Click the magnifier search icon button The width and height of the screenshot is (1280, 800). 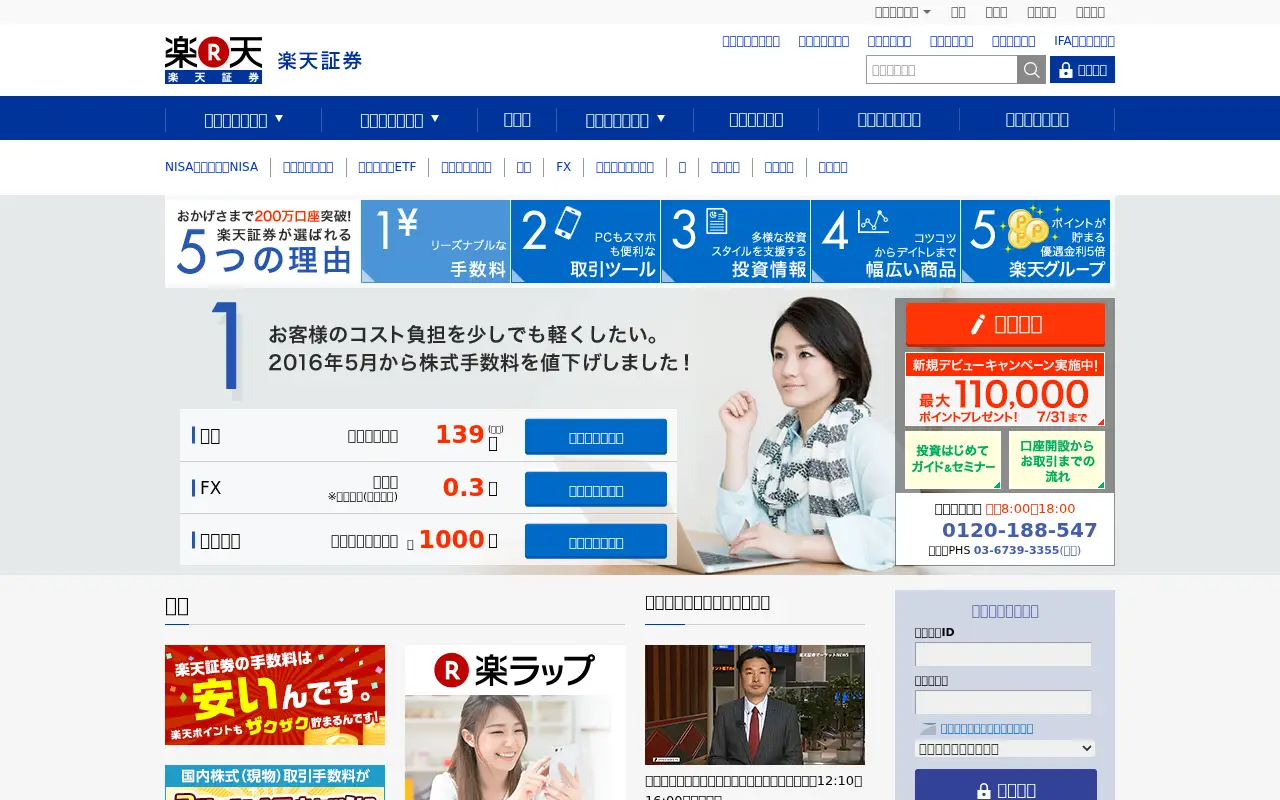(x=1031, y=70)
